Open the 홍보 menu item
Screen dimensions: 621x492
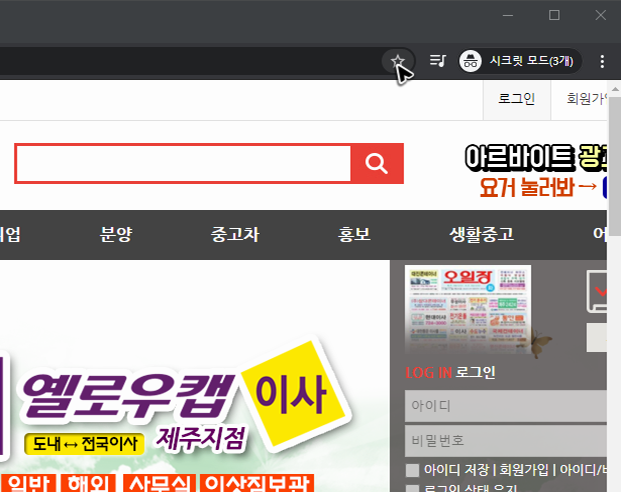pos(354,234)
